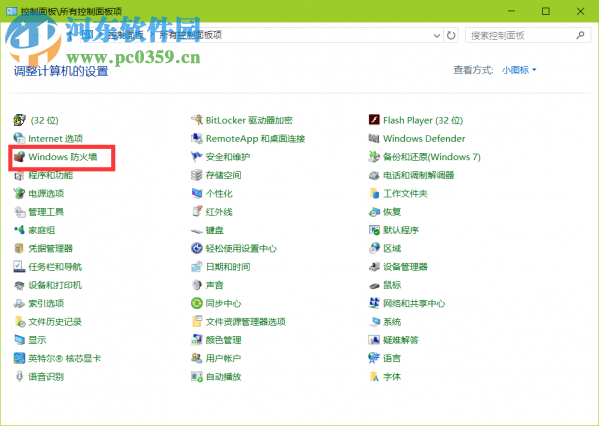
Task: Open the 键盘 icon
Action: tap(197, 230)
